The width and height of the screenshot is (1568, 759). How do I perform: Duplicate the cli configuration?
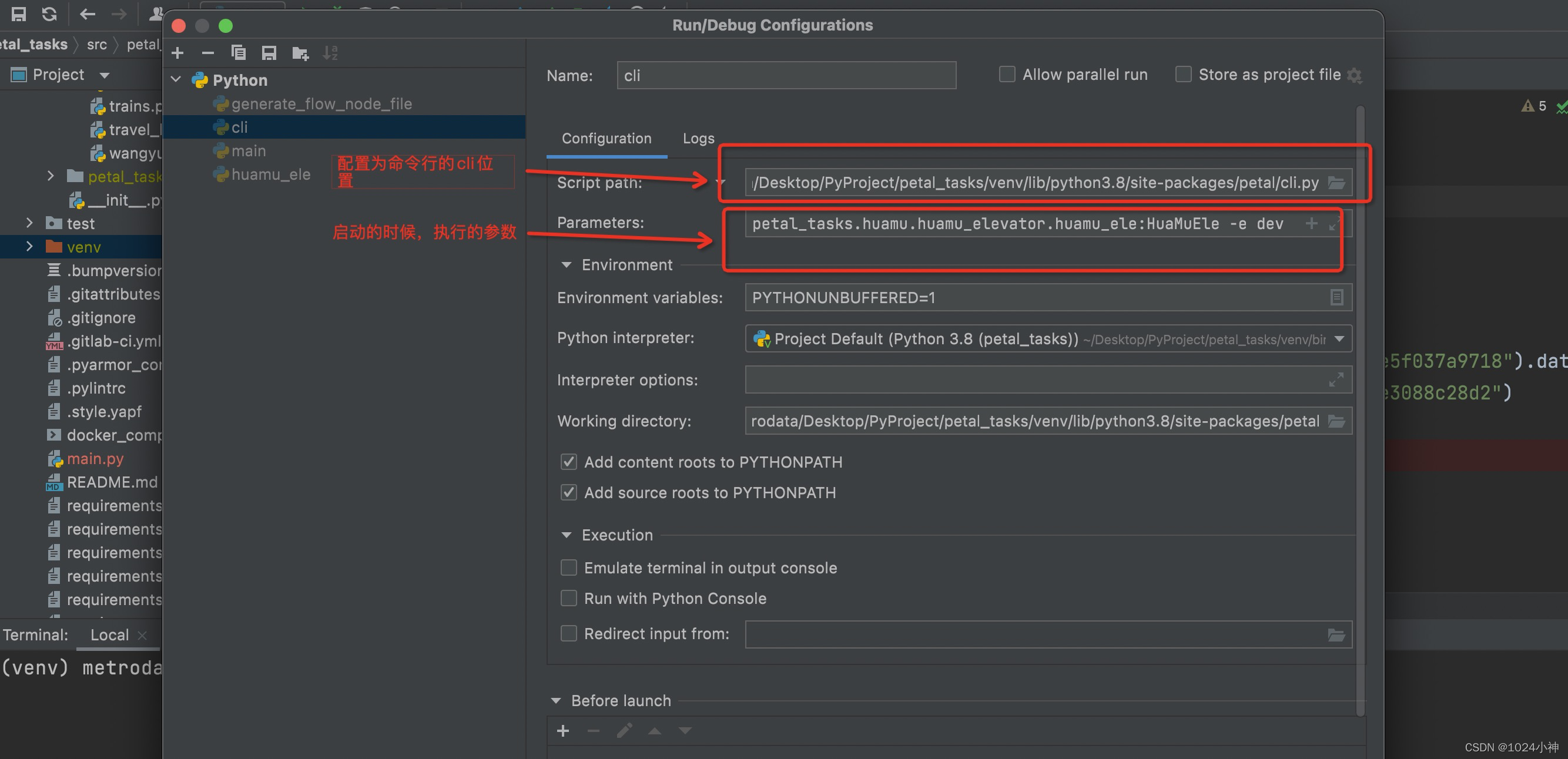(239, 52)
